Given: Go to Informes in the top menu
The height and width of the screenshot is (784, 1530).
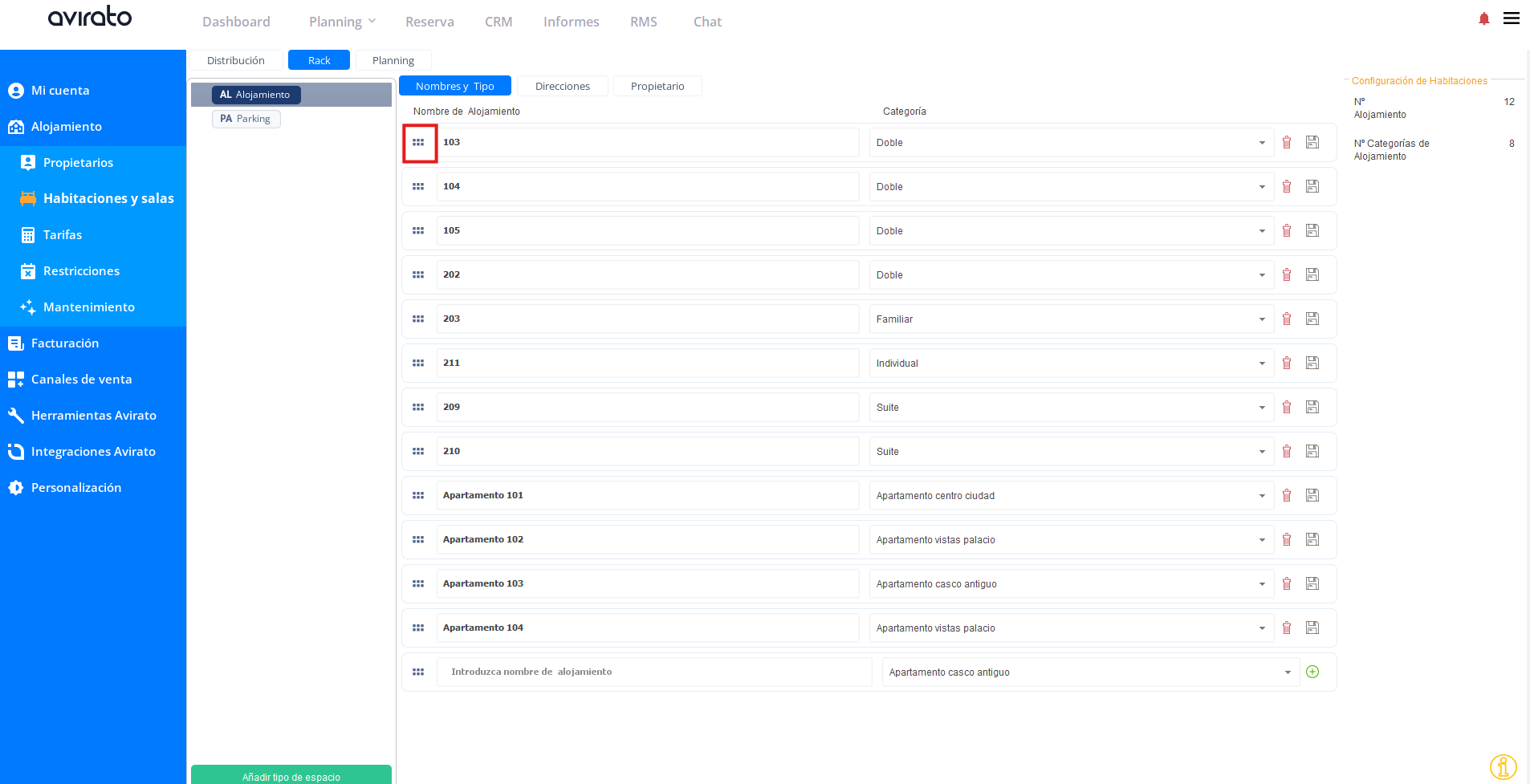Looking at the screenshot, I should pyautogui.click(x=572, y=22).
